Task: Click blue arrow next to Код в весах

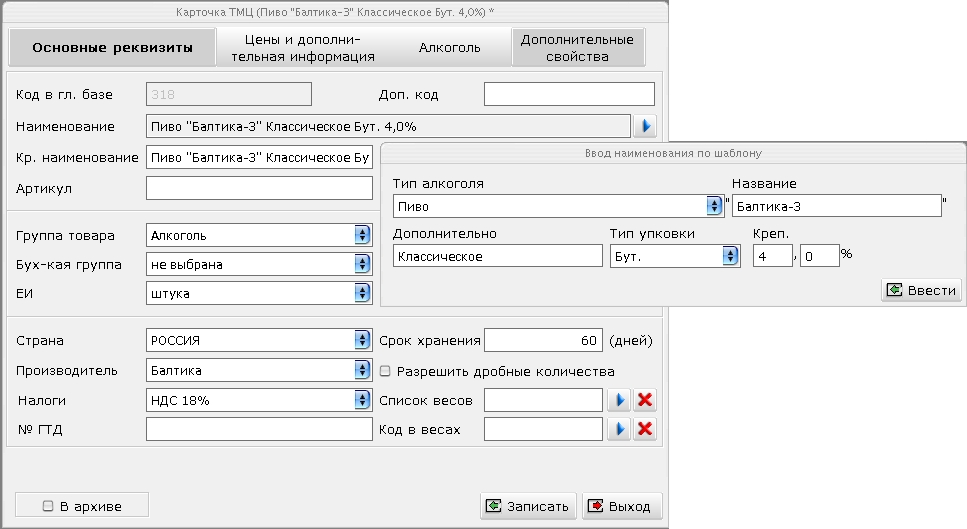Action: pos(619,429)
